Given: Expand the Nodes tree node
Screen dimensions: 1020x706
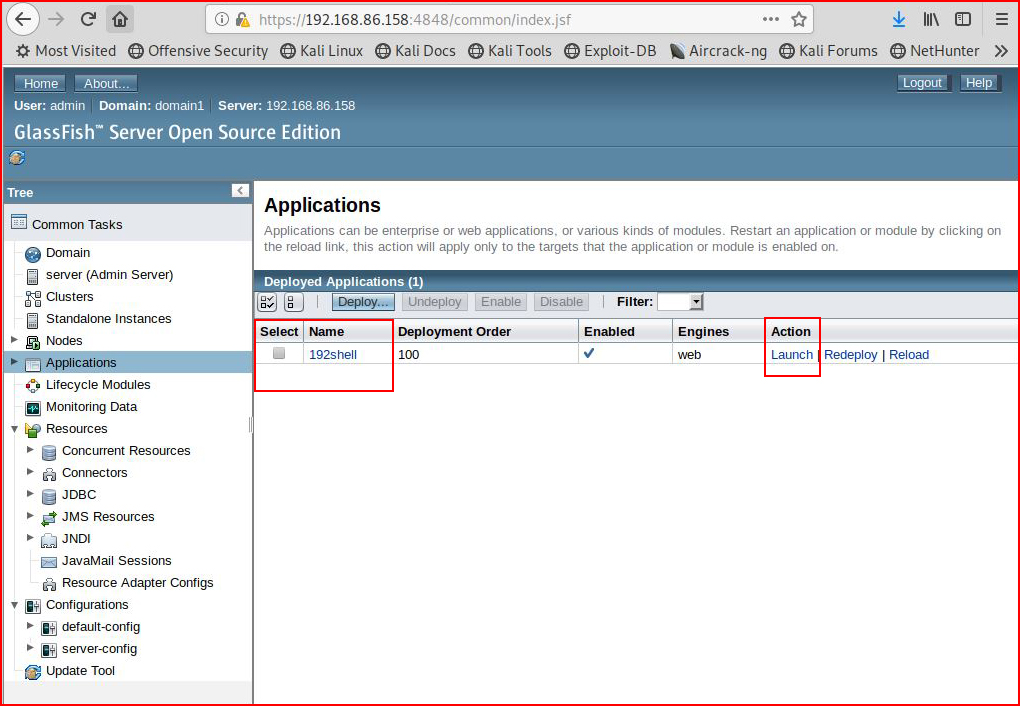Looking at the screenshot, I should pyautogui.click(x=14, y=340).
